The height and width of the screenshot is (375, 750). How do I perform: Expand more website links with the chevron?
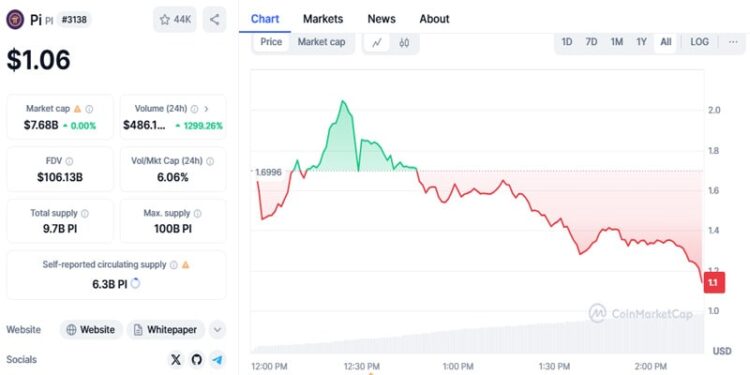click(218, 330)
